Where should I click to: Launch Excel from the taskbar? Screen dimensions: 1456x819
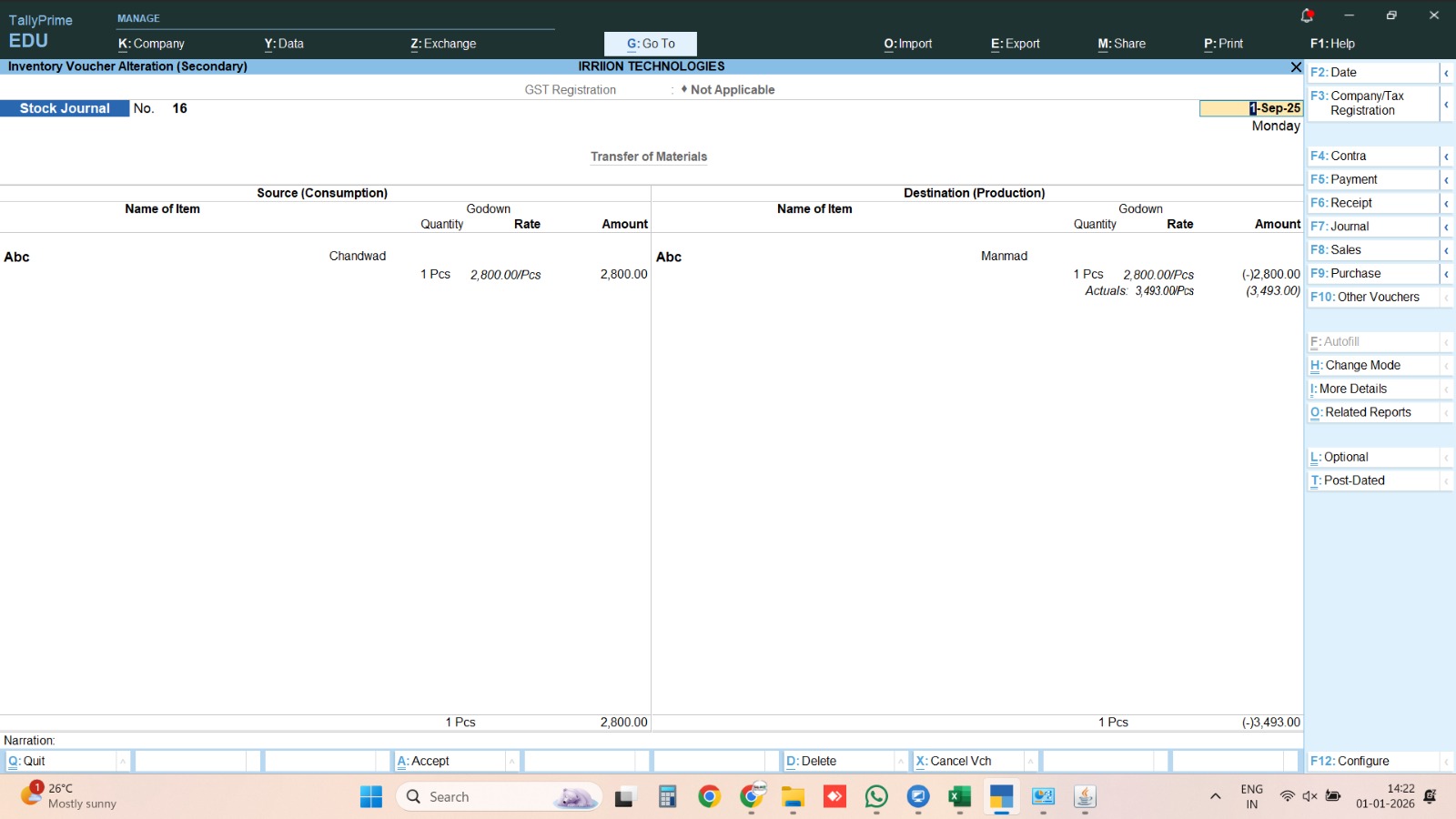959,797
